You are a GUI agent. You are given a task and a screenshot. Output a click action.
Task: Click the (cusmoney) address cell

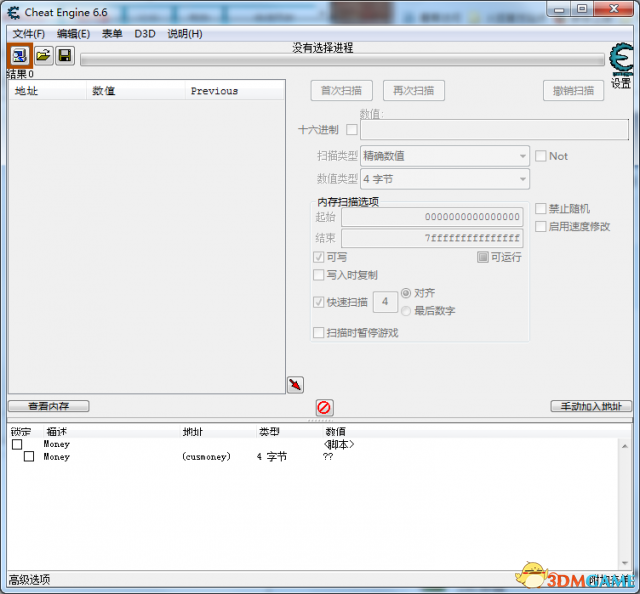point(206,457)
